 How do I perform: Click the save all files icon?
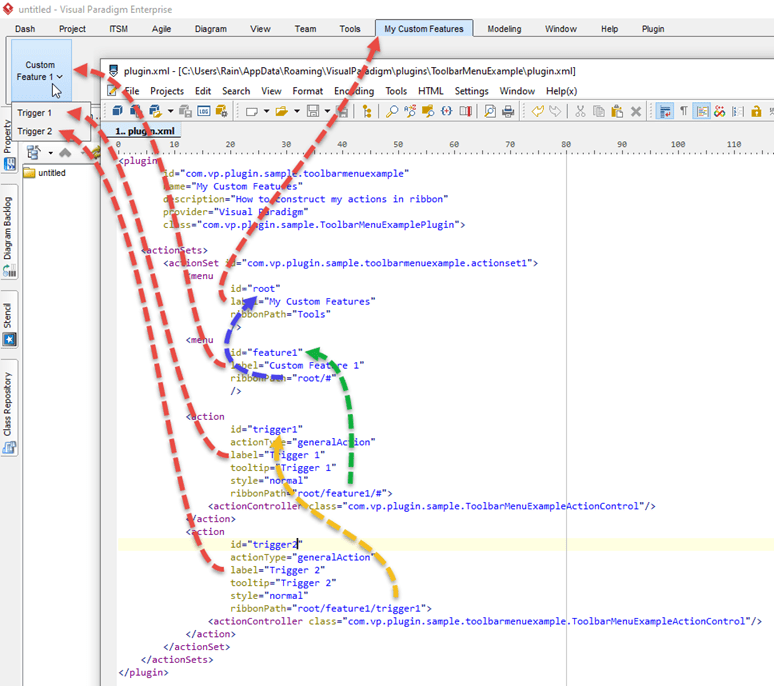[x=343, y=111]
